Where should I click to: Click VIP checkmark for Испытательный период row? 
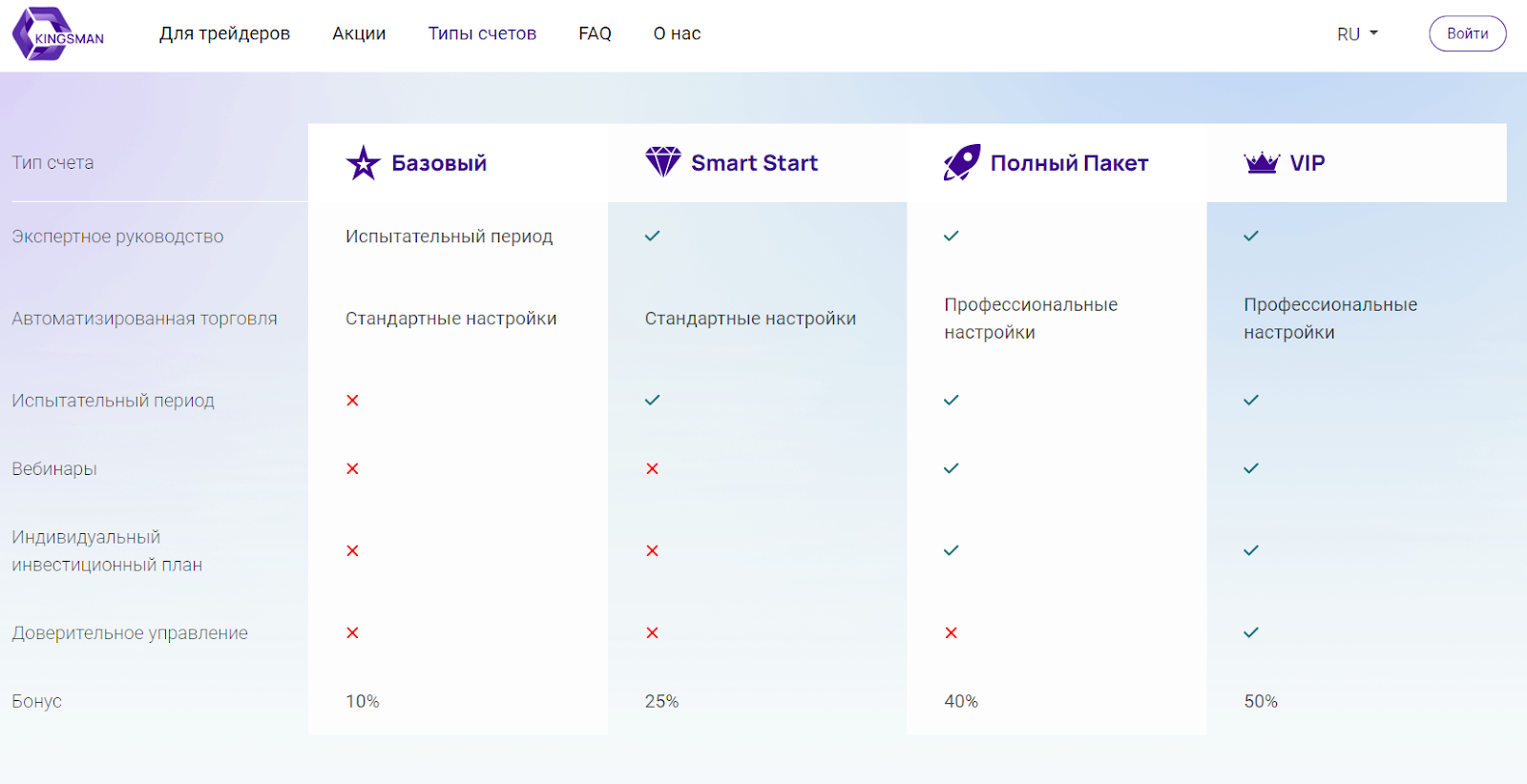tap(1251, 400)
